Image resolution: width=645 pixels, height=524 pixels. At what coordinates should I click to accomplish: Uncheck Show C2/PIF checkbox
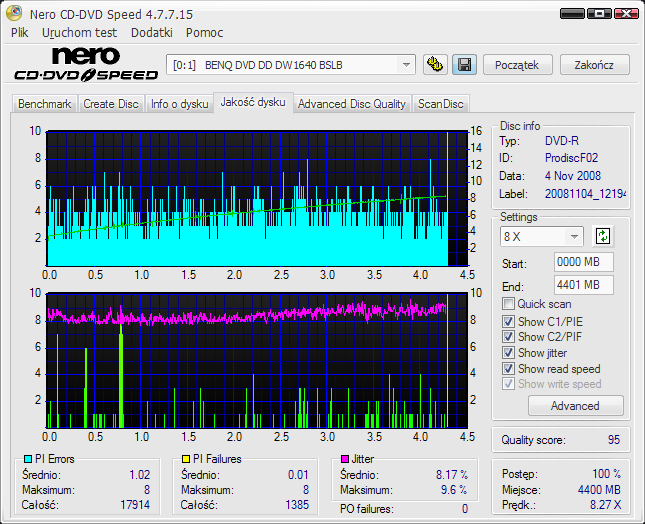[x=508, y=336]
